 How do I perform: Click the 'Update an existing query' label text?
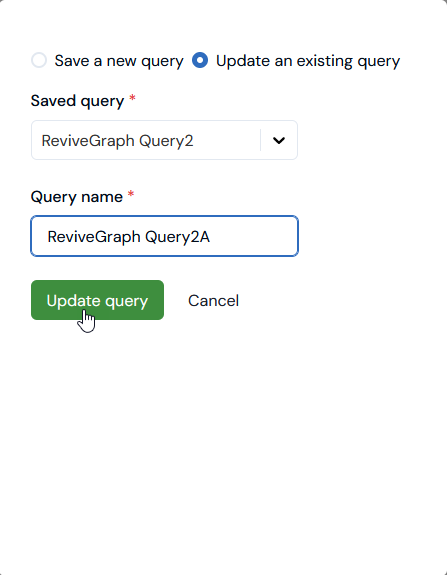point(308,61)
